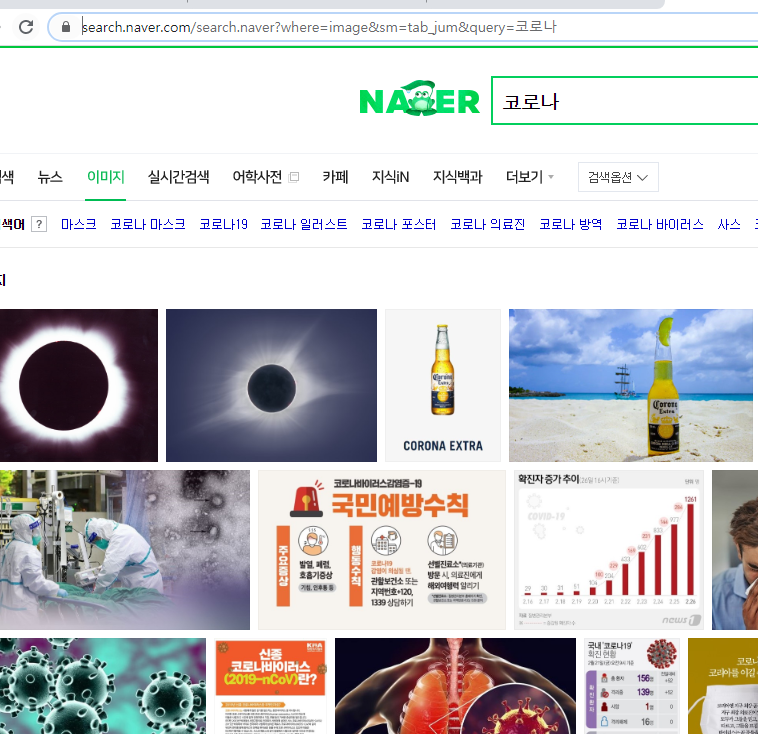Open the yellow mask poster image
Image resolution: width=758 pixels, height=734 pixels.
tap(723, 686)
